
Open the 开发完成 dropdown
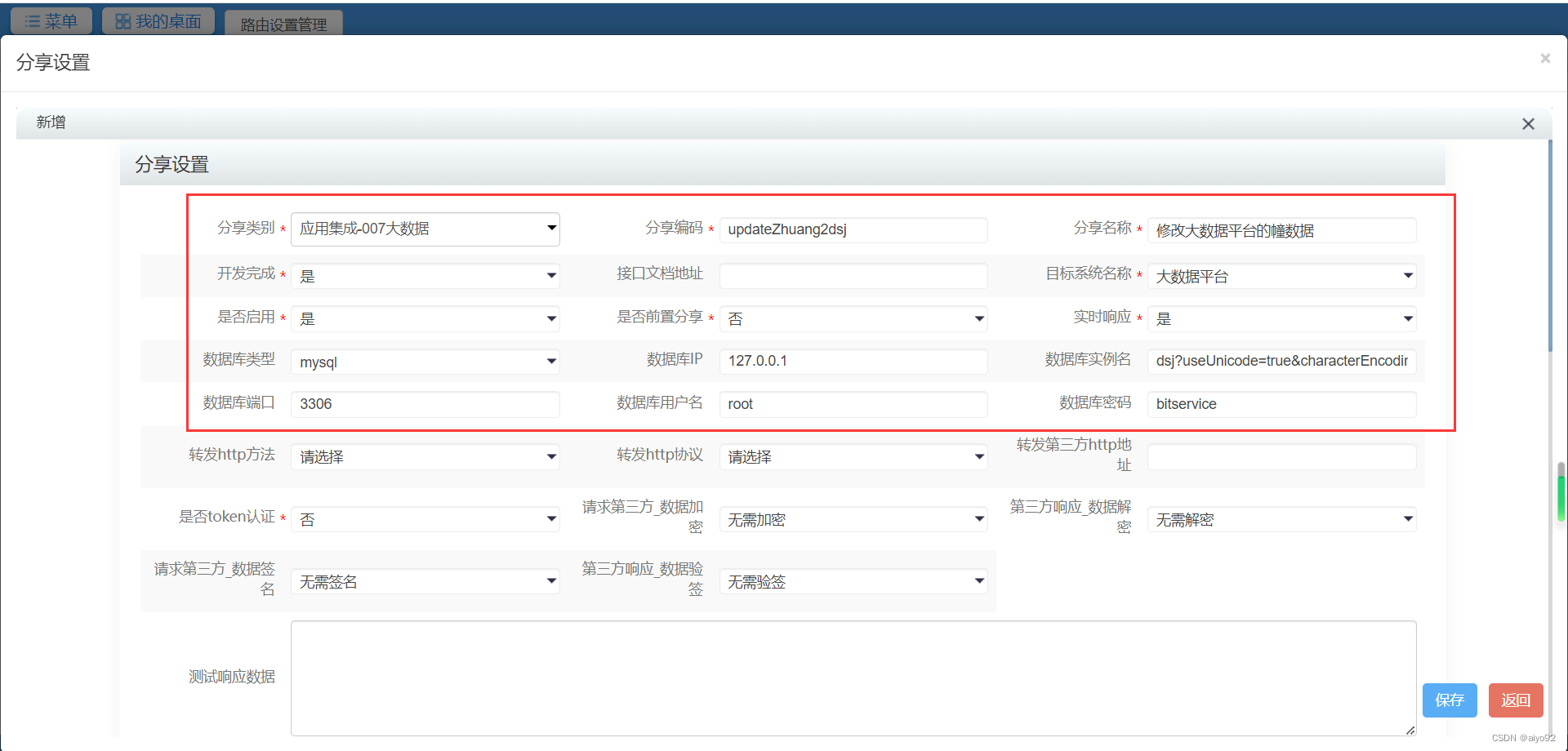tap(425, 276)
